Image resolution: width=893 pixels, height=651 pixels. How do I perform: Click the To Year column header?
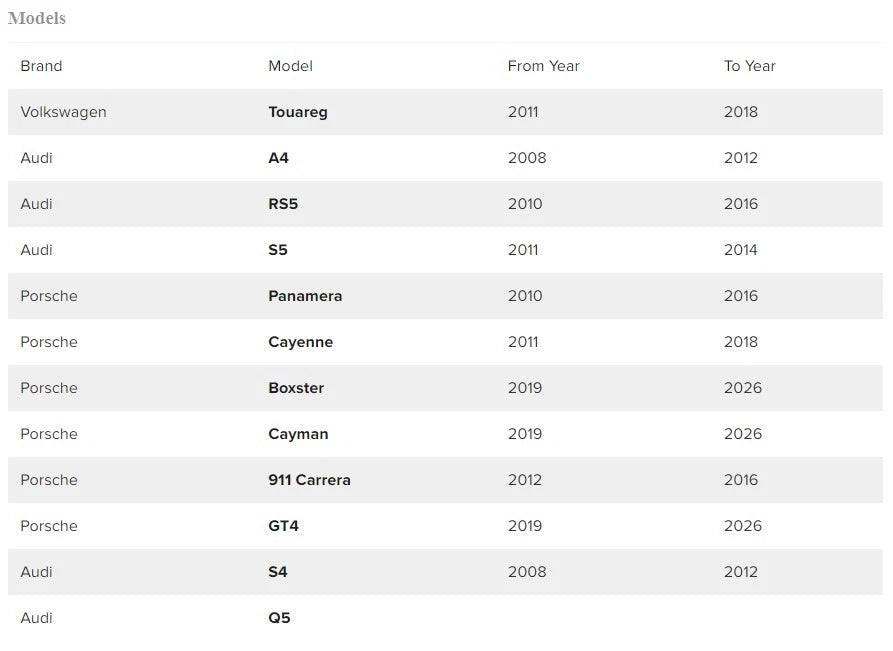tap(749, 66)
